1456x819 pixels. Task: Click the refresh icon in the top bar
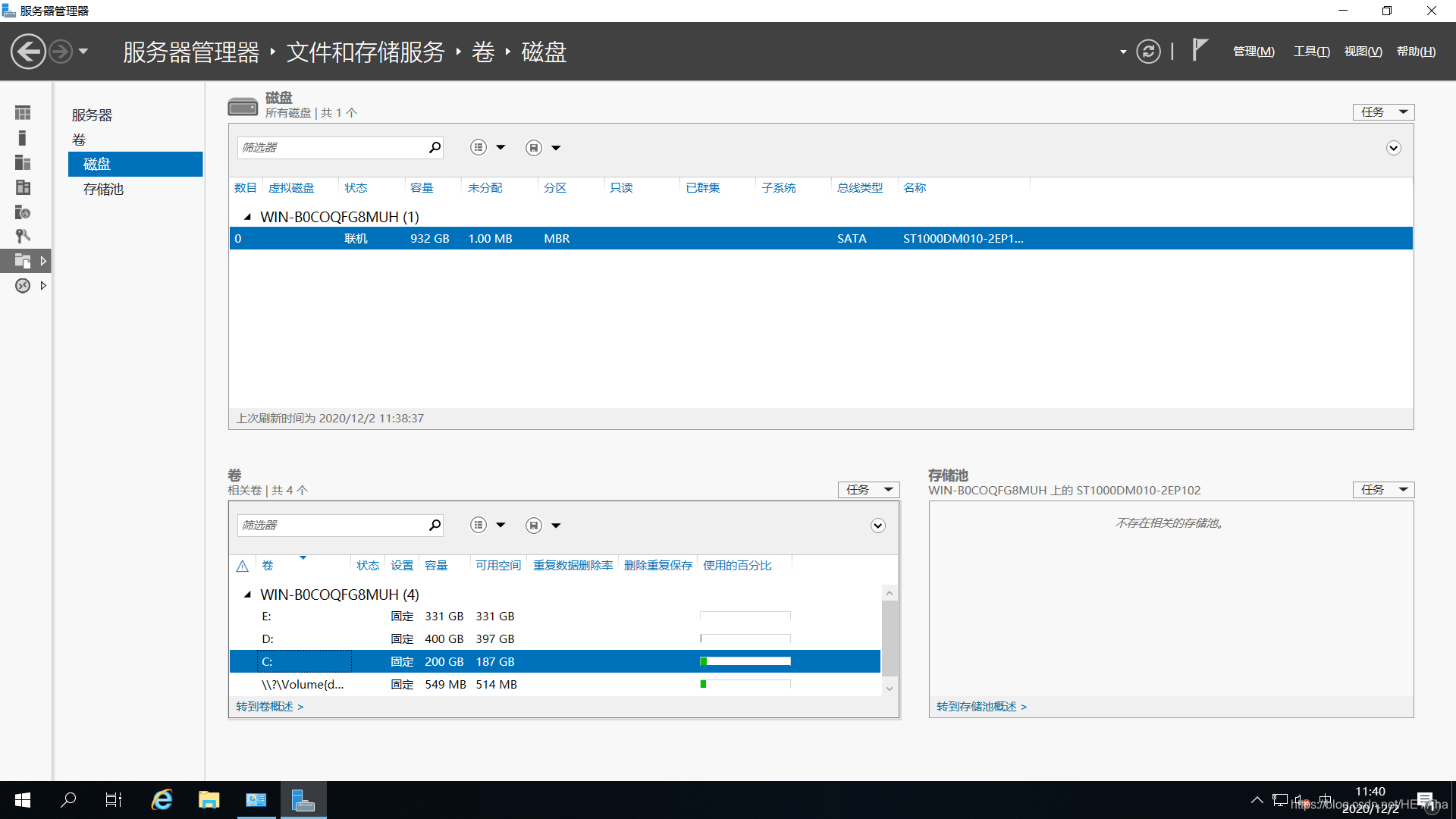coord(1148,51)
